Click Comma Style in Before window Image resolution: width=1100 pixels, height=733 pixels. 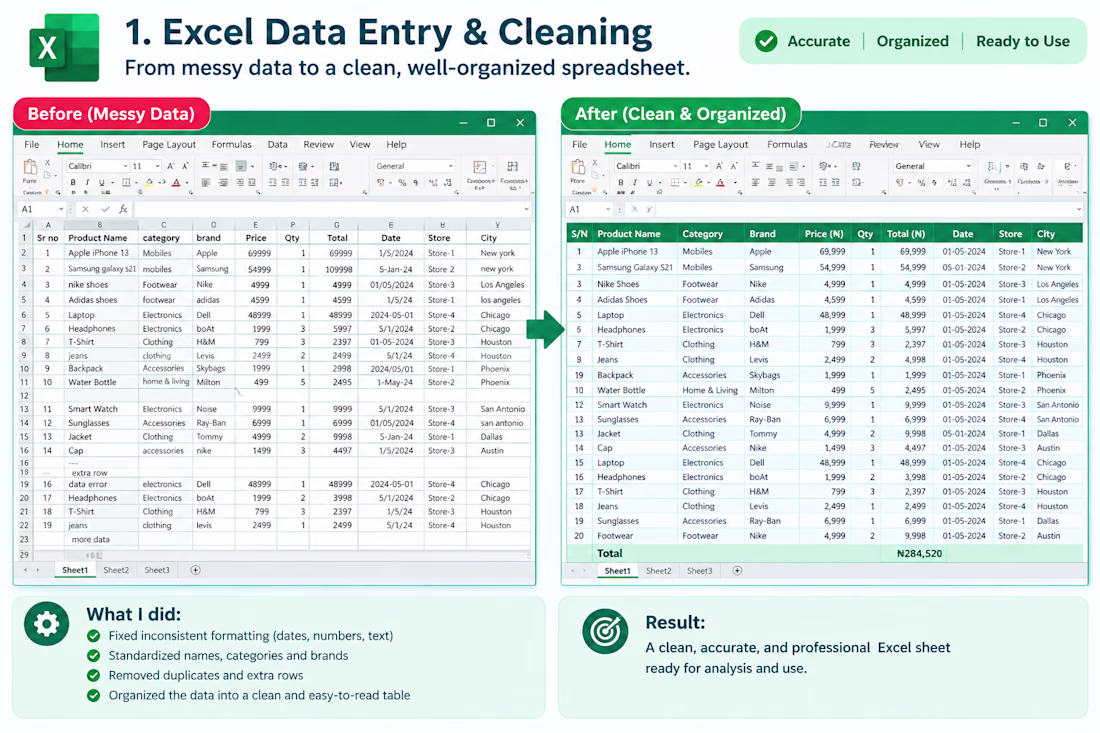click(x=416, y=182)
